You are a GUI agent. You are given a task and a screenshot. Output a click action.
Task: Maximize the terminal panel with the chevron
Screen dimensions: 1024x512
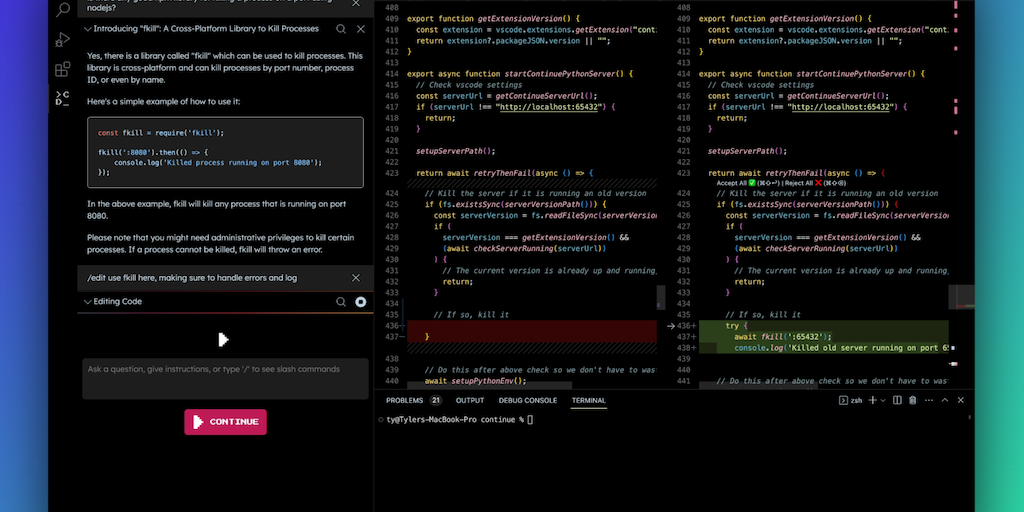click(x=946, y=400)
